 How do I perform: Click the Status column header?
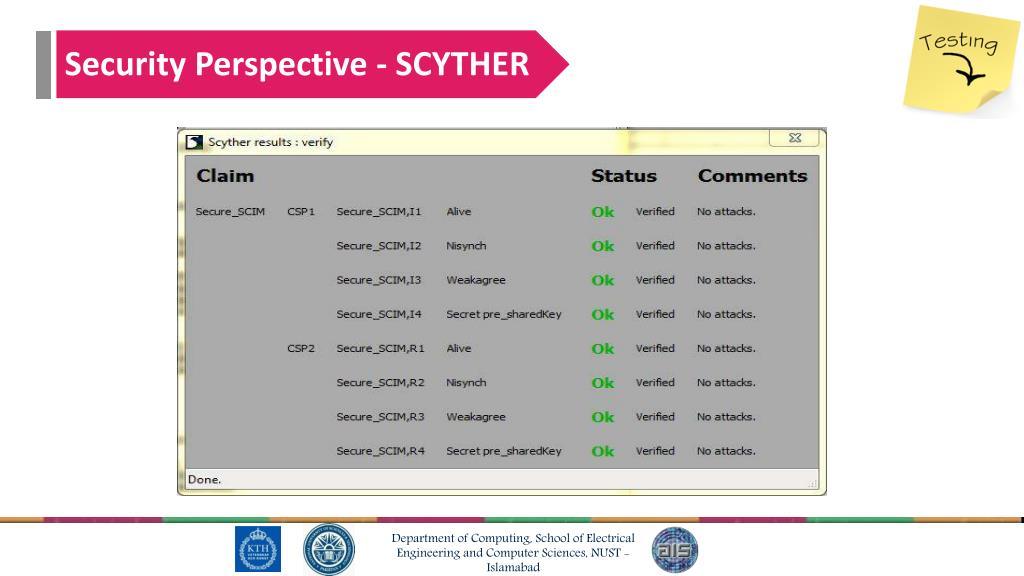coord(624,176)
